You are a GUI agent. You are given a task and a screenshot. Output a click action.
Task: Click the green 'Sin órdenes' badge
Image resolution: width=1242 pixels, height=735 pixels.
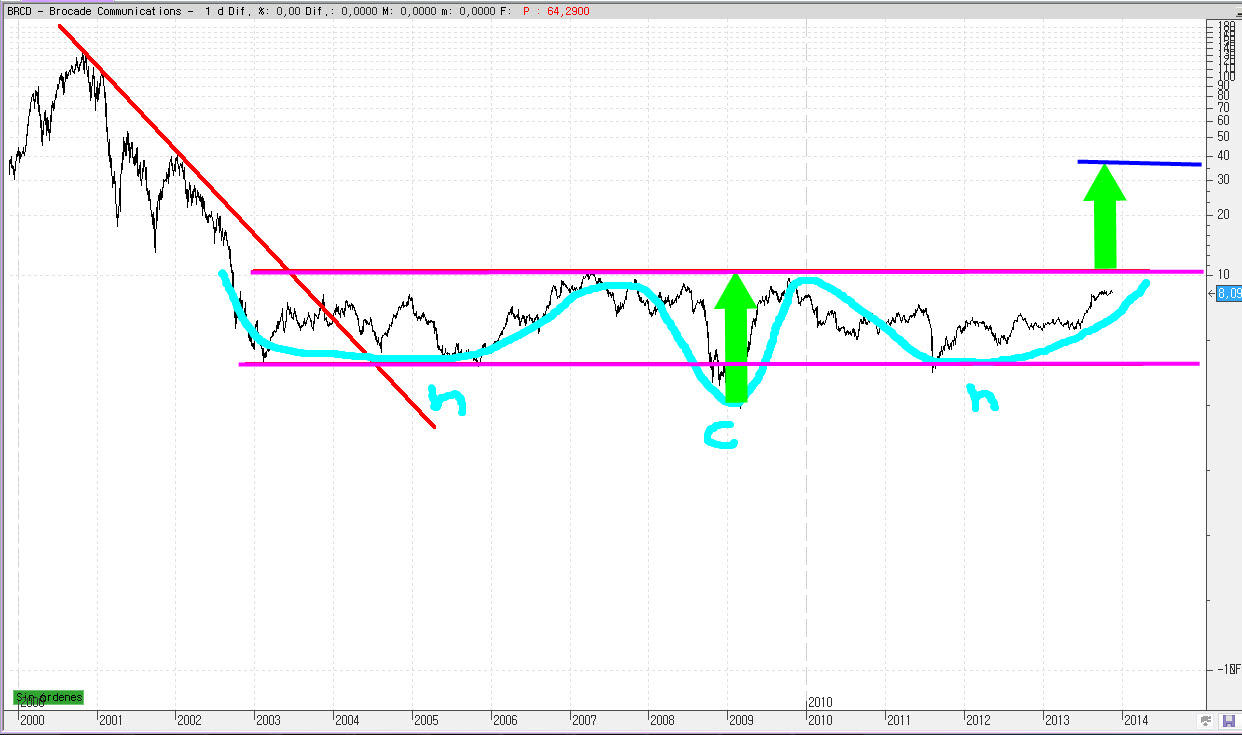point(48,697)
